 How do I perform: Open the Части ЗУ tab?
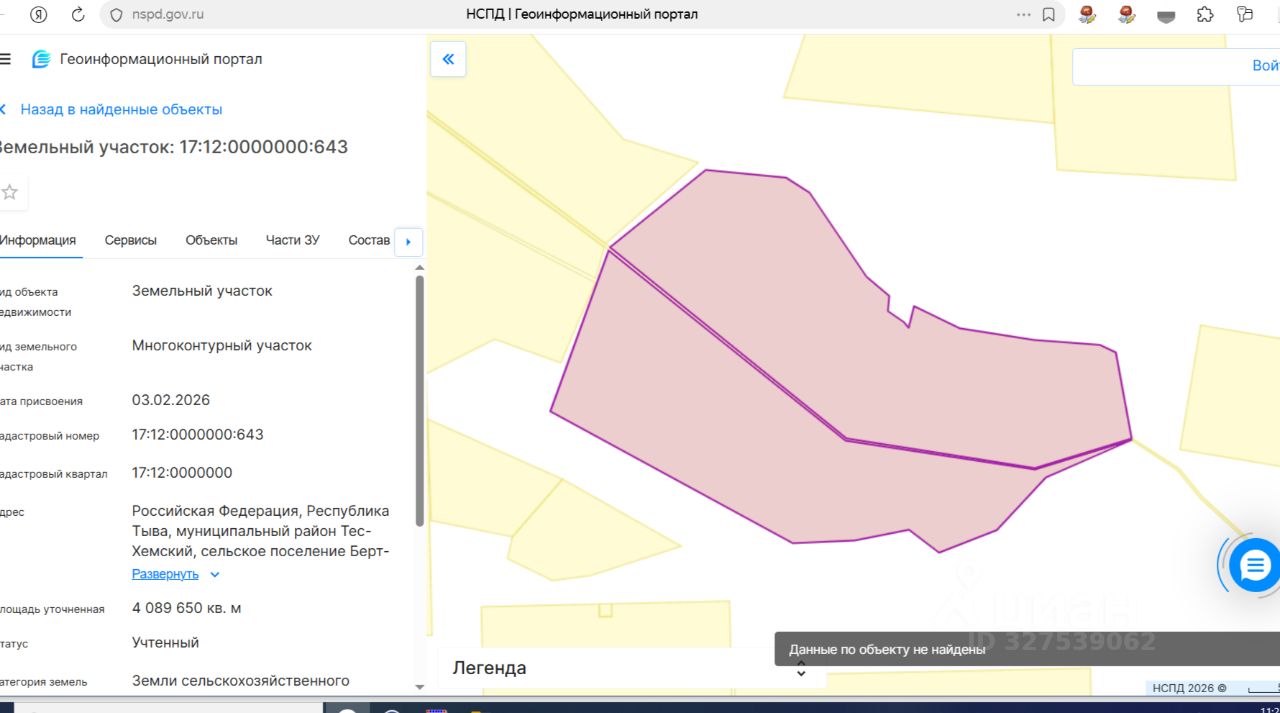tap(293, 240)
